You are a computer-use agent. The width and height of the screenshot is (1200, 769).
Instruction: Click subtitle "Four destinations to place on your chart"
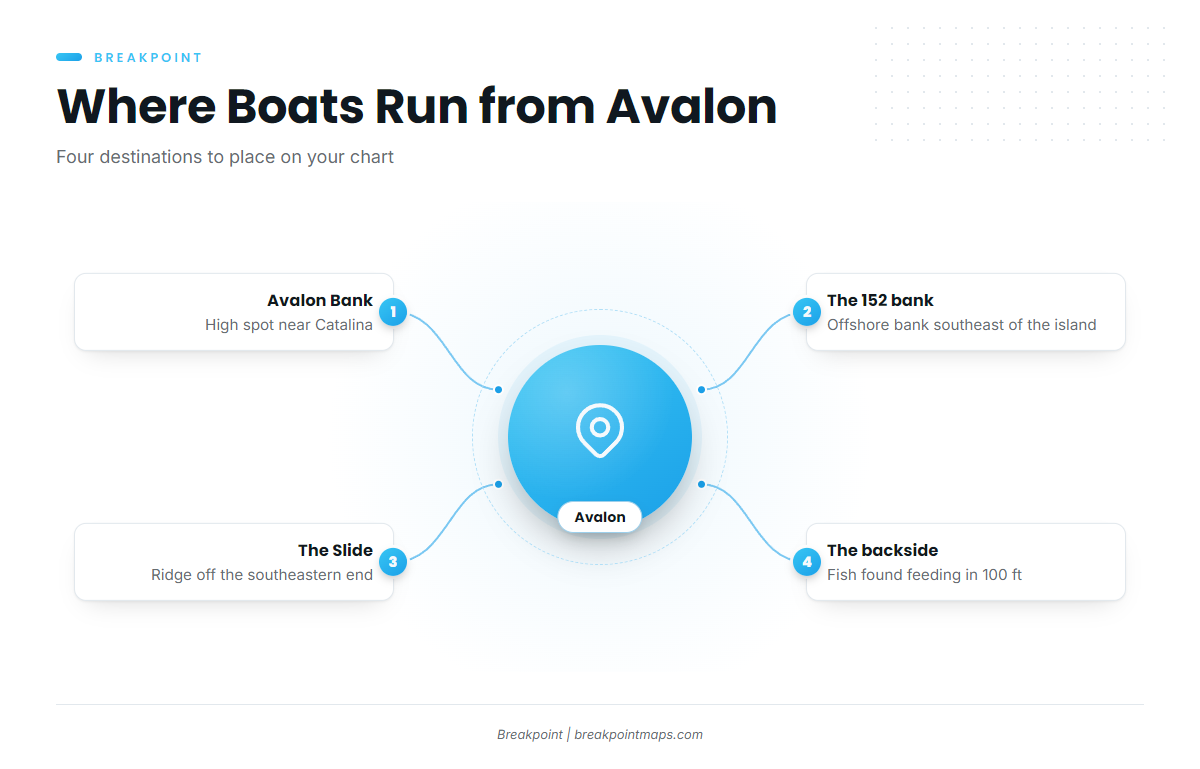[x=225, y=157]
